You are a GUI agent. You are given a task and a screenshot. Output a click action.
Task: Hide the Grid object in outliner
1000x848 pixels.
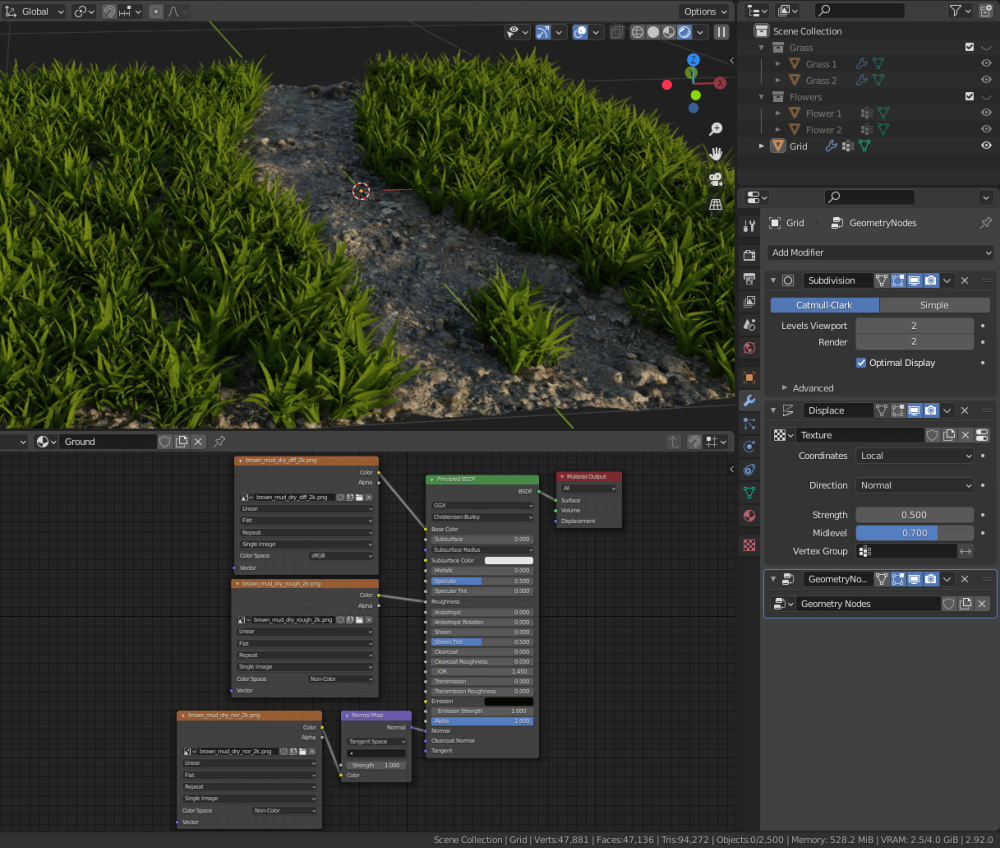986,146
